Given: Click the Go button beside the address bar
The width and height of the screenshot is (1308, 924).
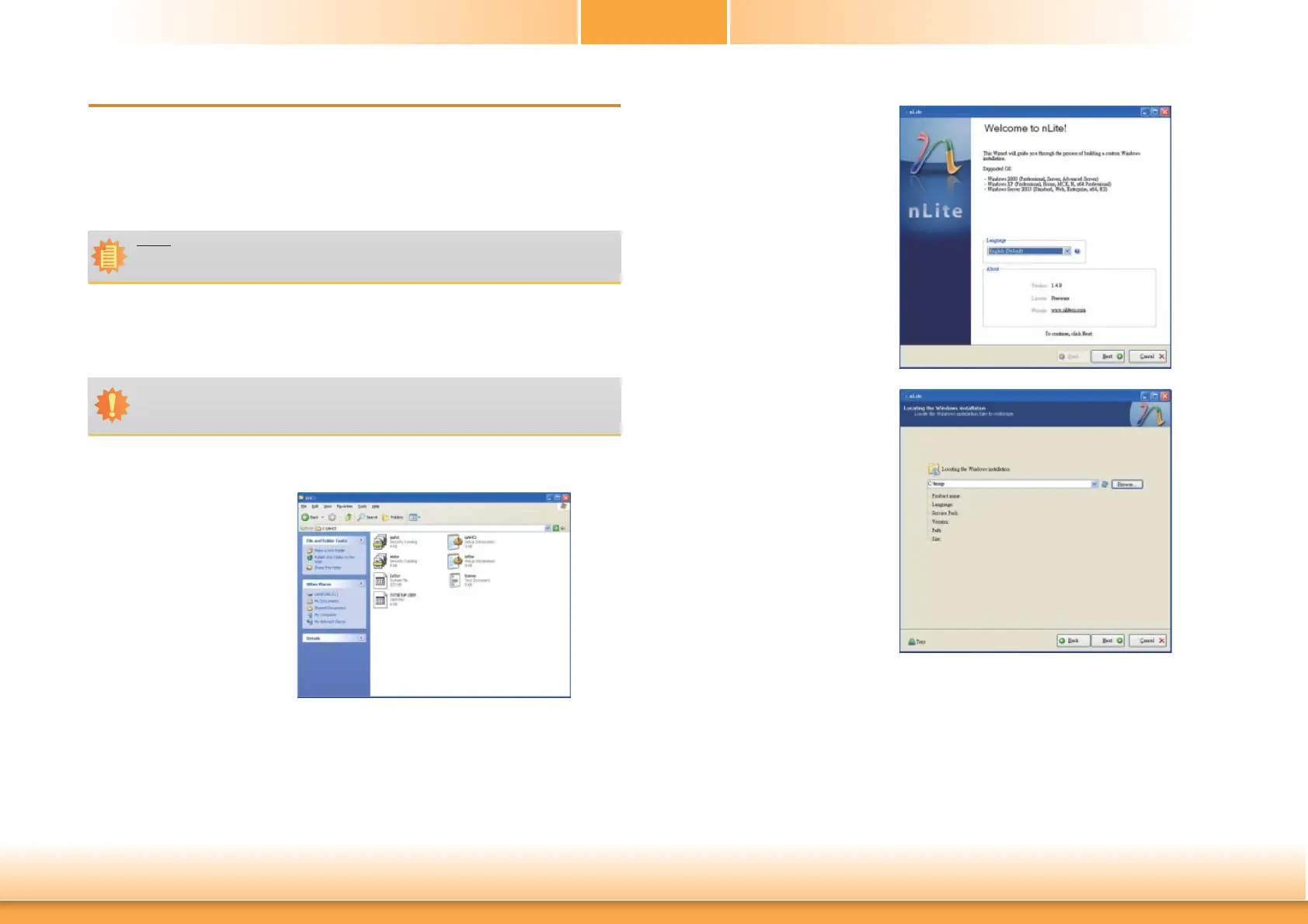Looking at the screenshot, I should (559, 528).
